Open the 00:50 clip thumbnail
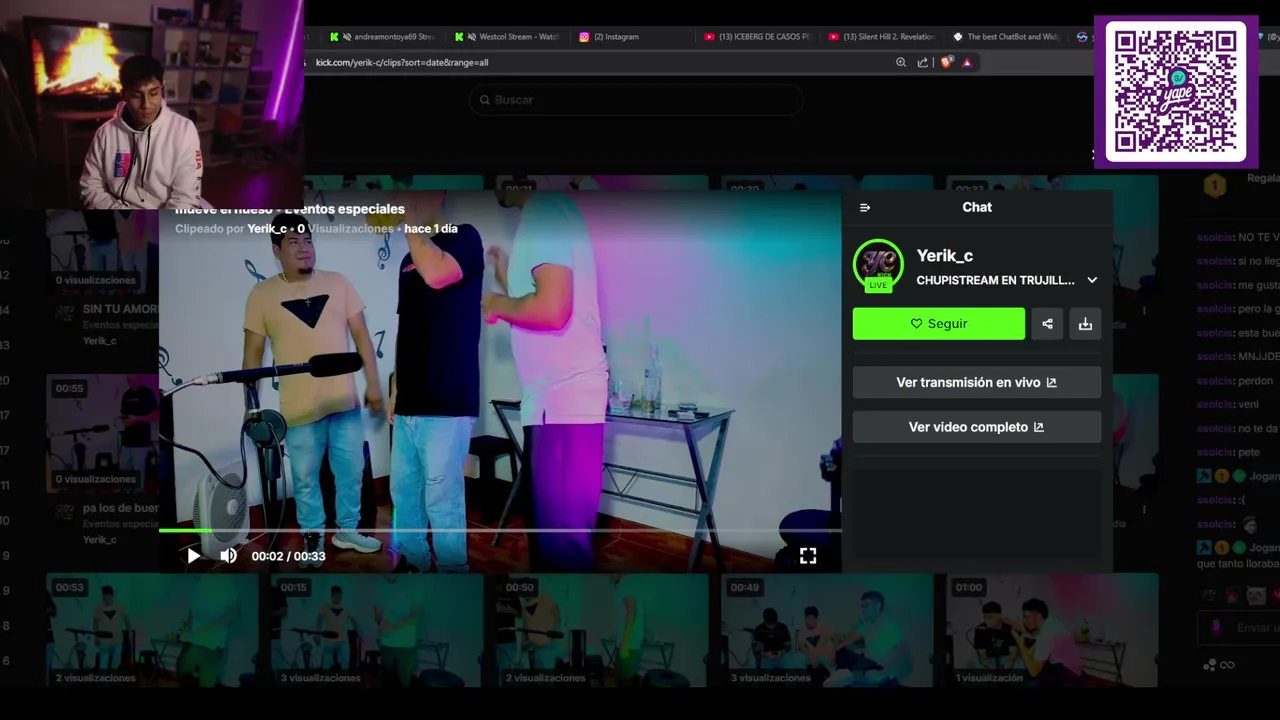The width and height of the screenshot is (1280, 720). tap(602, 630)
